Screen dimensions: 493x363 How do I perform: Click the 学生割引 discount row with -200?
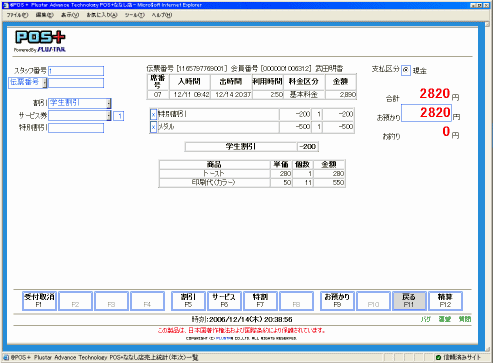252,147
